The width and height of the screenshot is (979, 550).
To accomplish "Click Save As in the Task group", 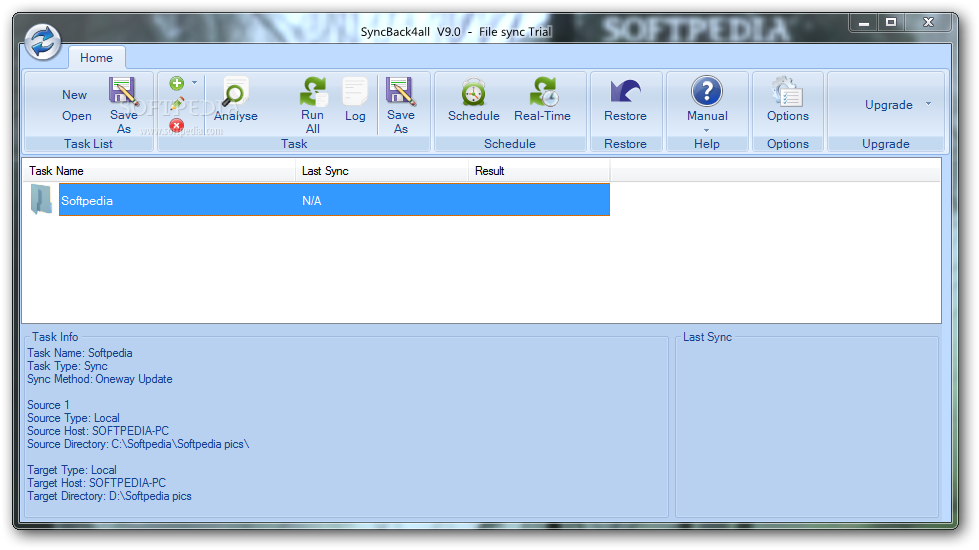I will coord(400,106).
